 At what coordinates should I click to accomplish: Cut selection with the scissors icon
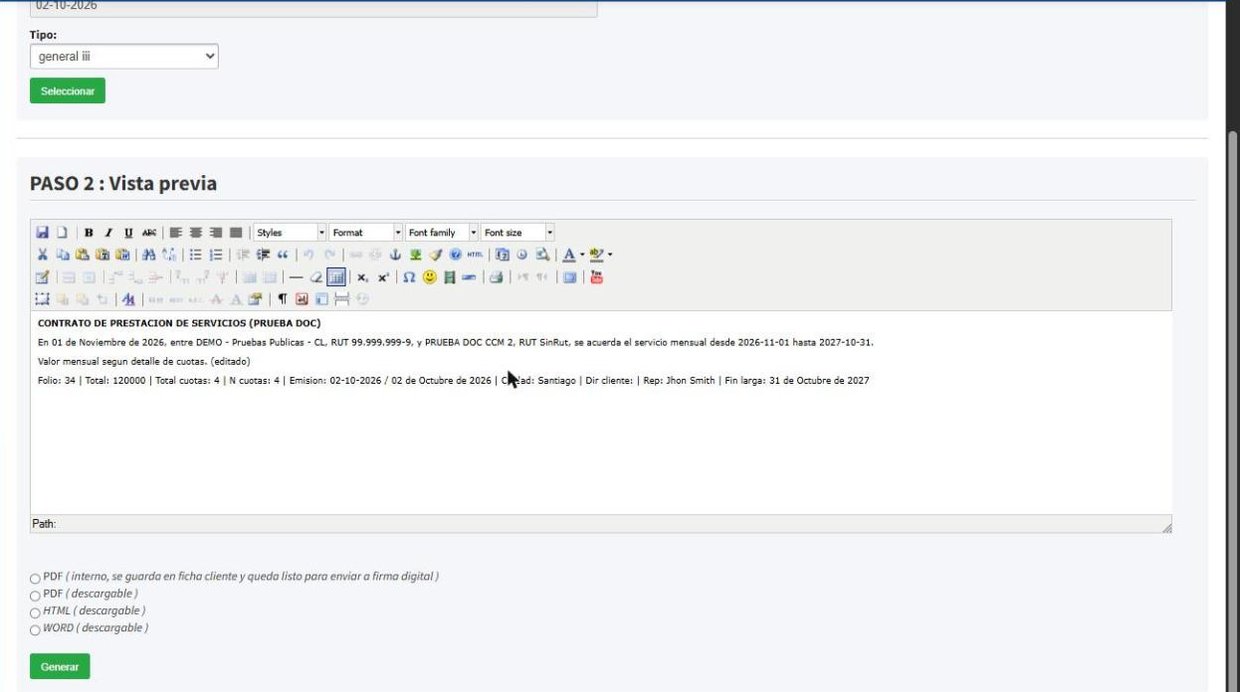pyautogui.click(x=42, y=255)
